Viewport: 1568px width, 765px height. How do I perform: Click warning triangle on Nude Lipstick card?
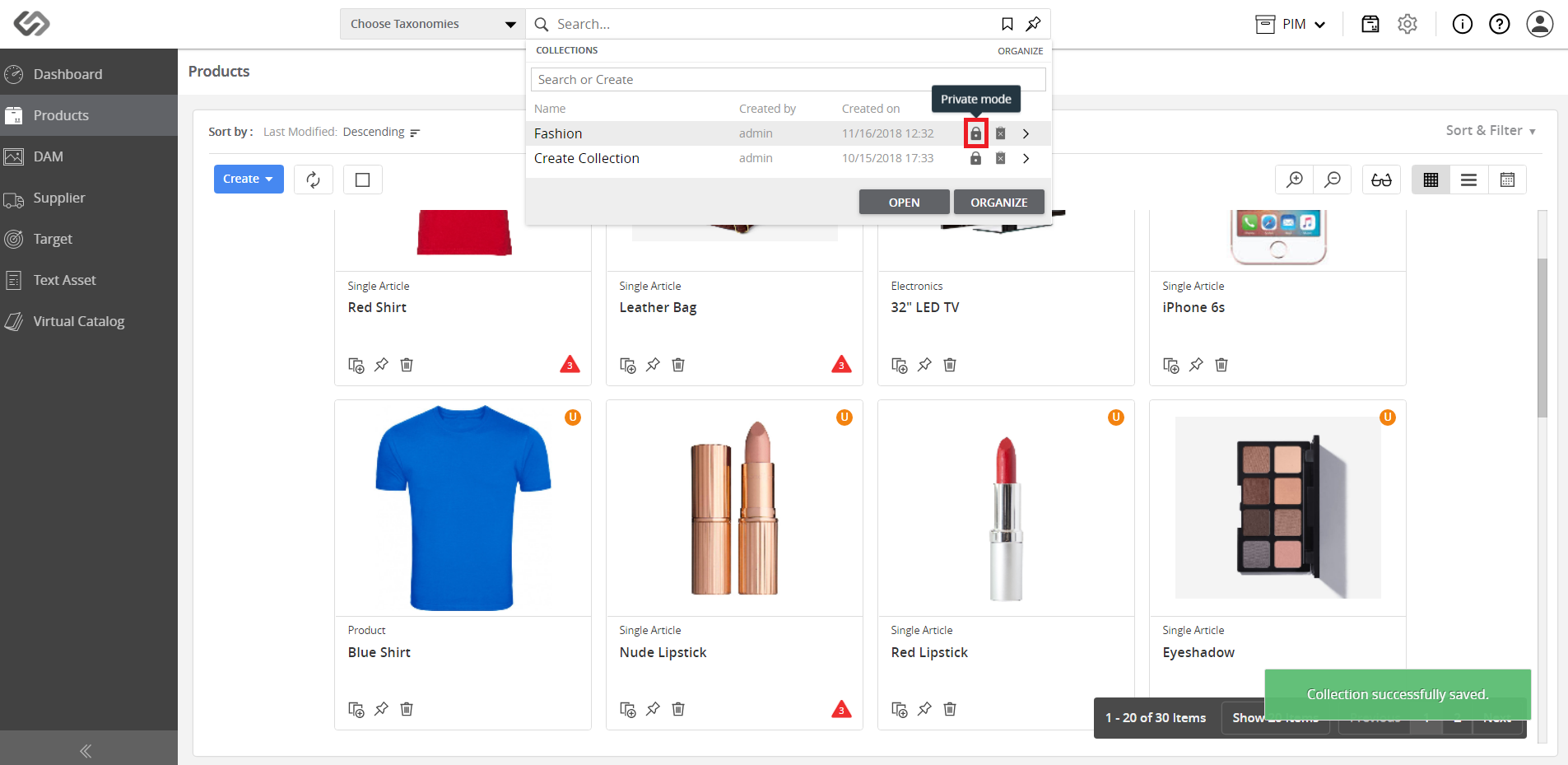[x=841, y=708]
